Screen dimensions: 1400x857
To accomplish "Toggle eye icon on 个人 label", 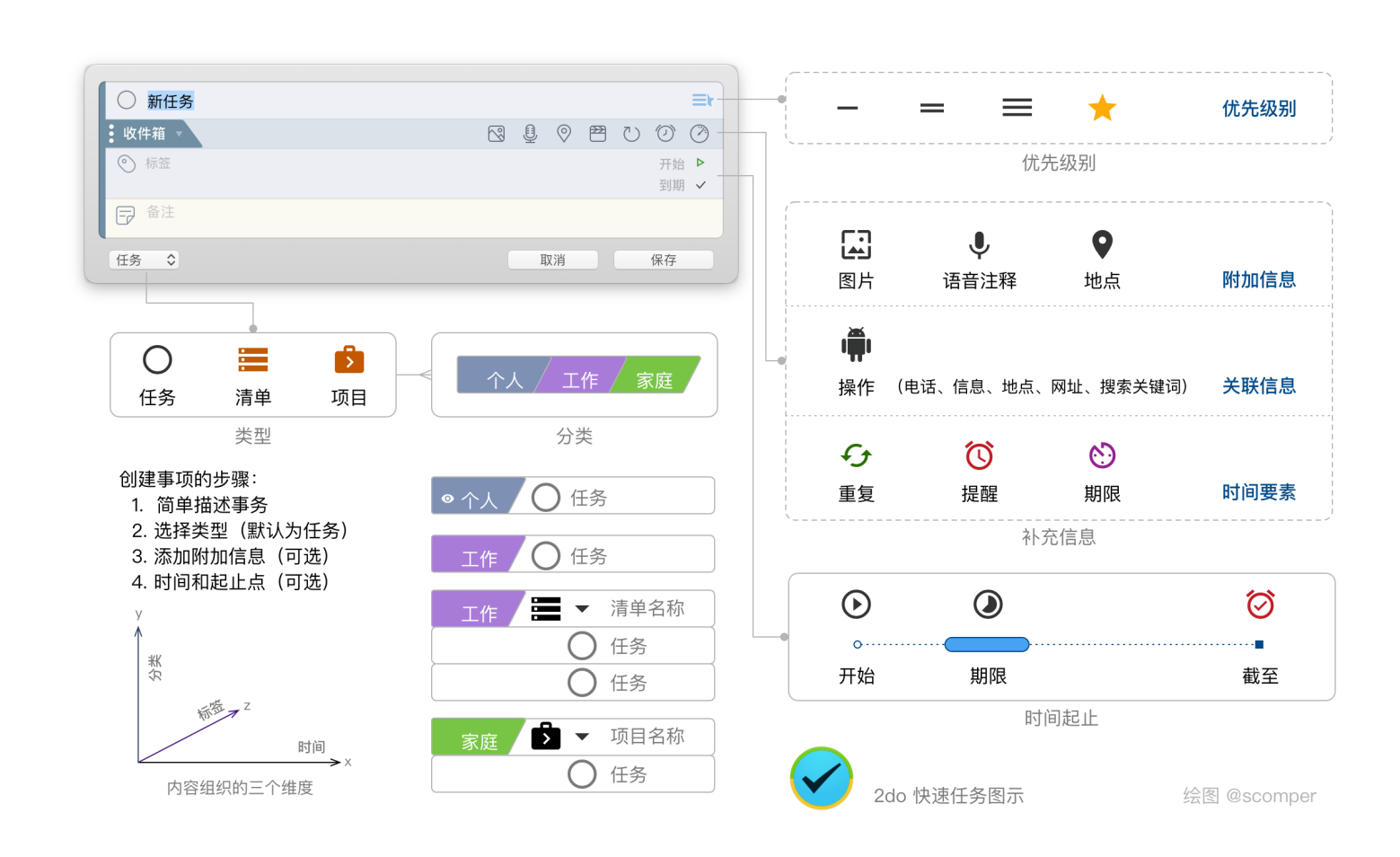I will pyautogui.click(x=448, y=499).
